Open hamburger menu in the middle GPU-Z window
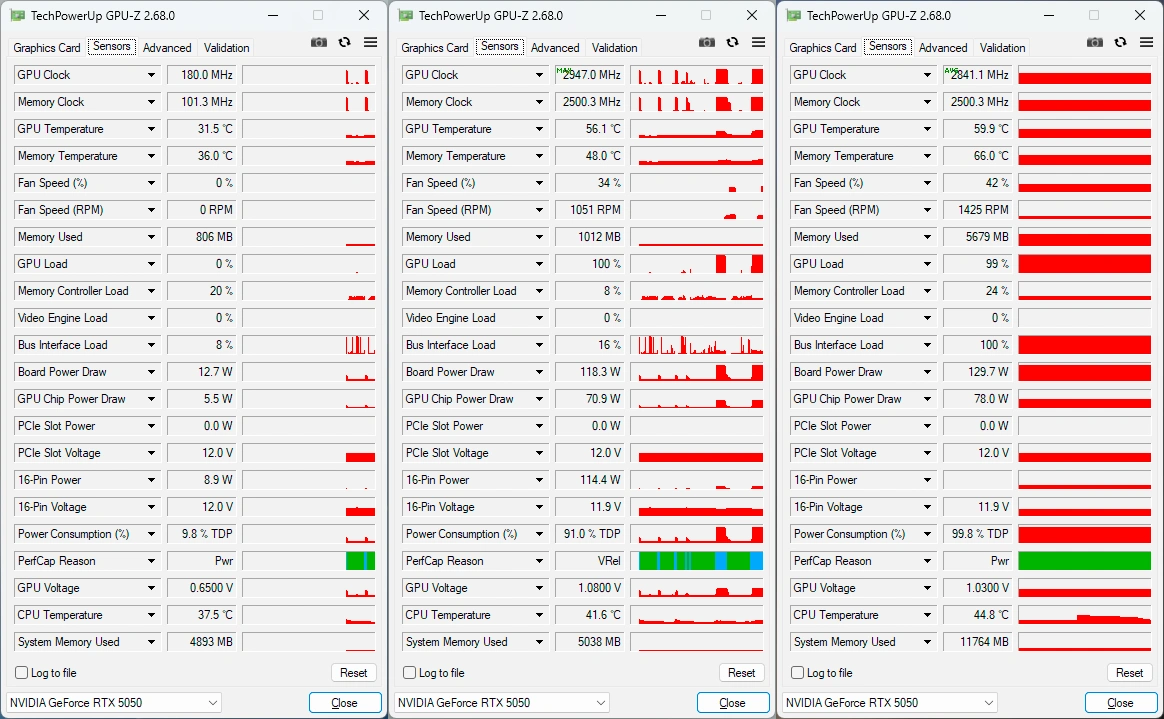The width and height of the screenshot is (1164, 719). click(x=759, y=43)
